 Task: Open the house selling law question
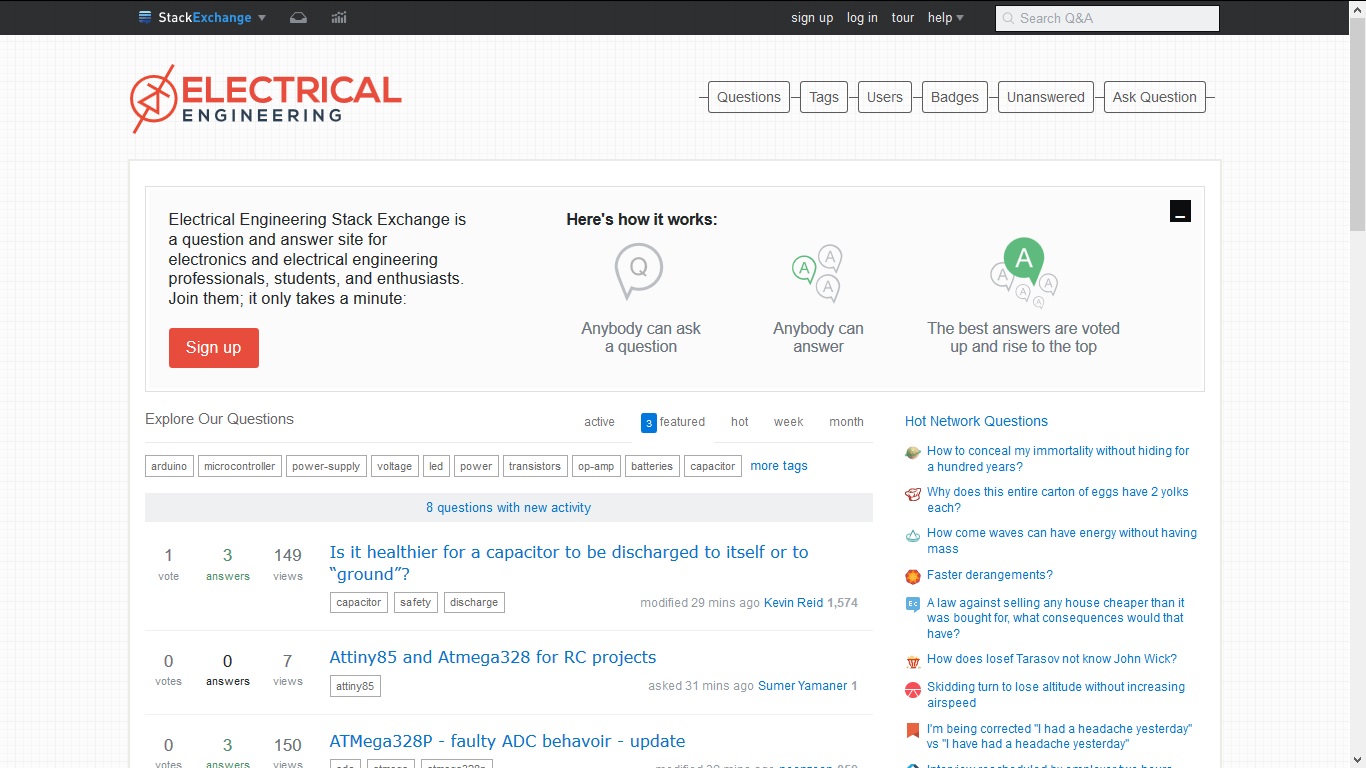coord(1056,618)
